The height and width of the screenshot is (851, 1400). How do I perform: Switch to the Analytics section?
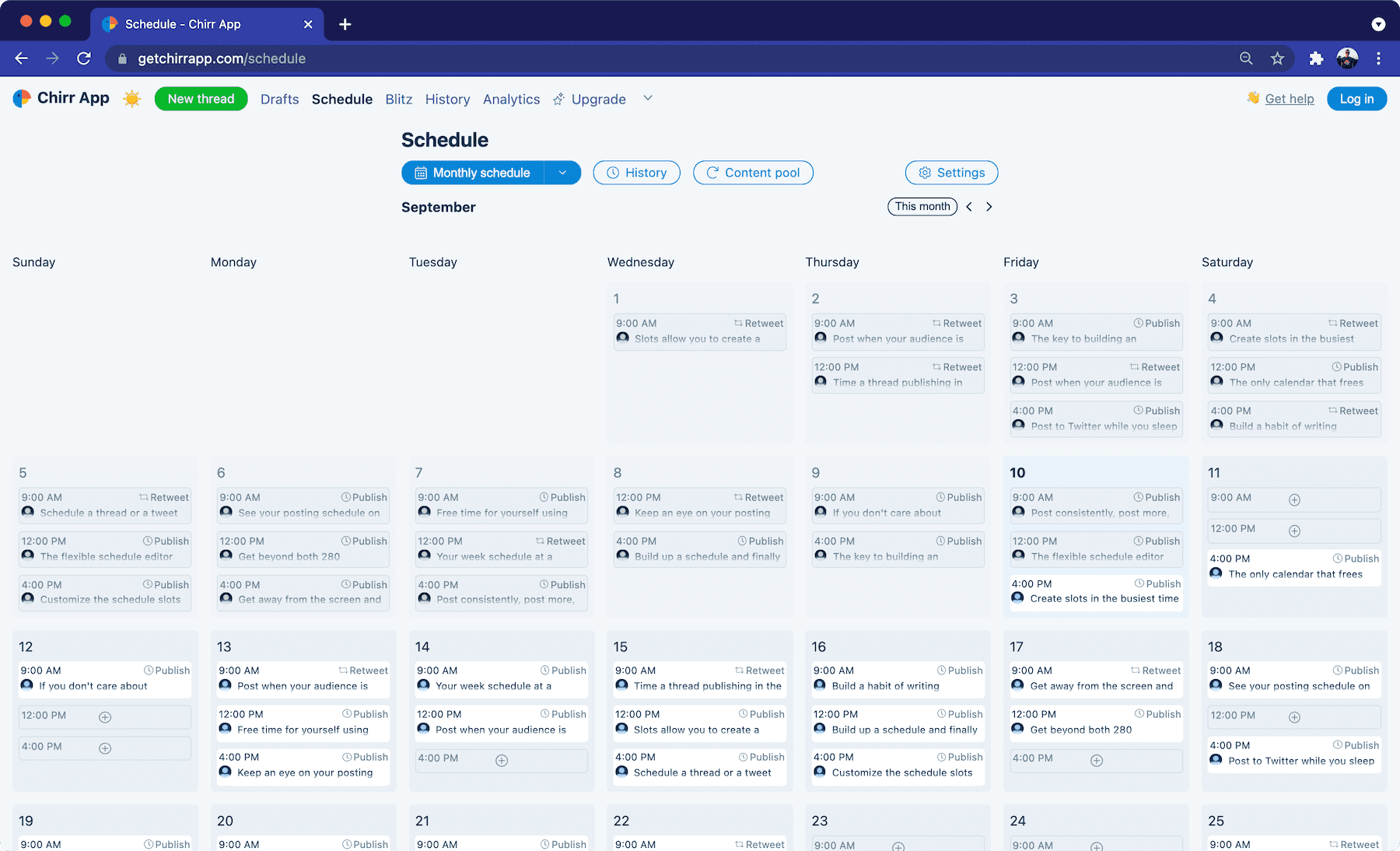tap(511, 99)
